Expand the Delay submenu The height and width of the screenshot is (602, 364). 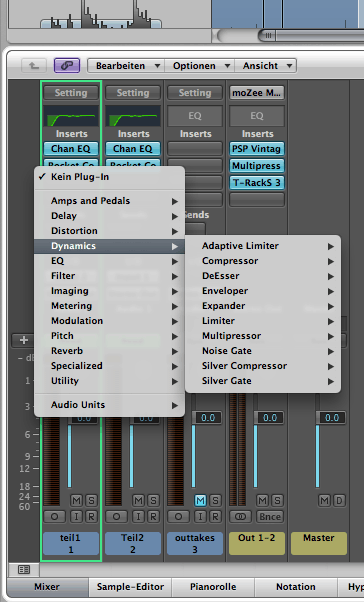pyautogui.click(x=109, y=216)
